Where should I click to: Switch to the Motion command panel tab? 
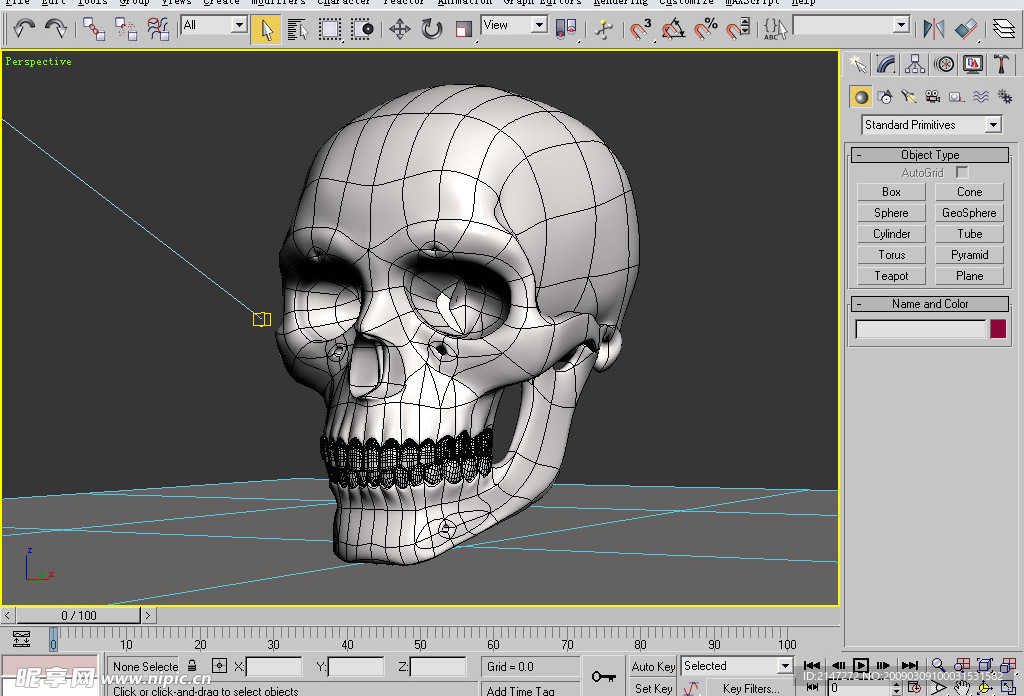(944, 64)
